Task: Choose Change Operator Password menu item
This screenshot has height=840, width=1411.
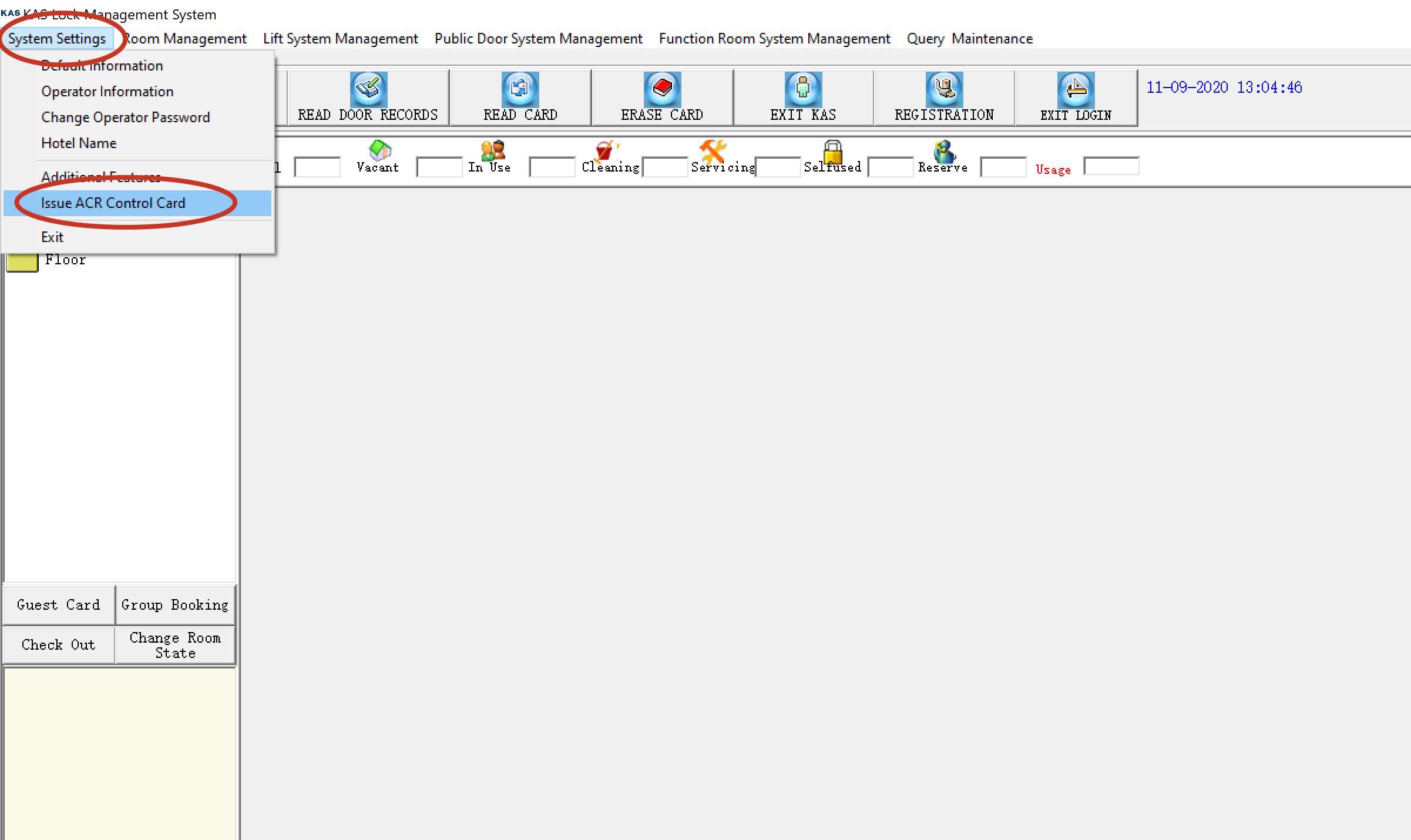Action: (125, 117)
